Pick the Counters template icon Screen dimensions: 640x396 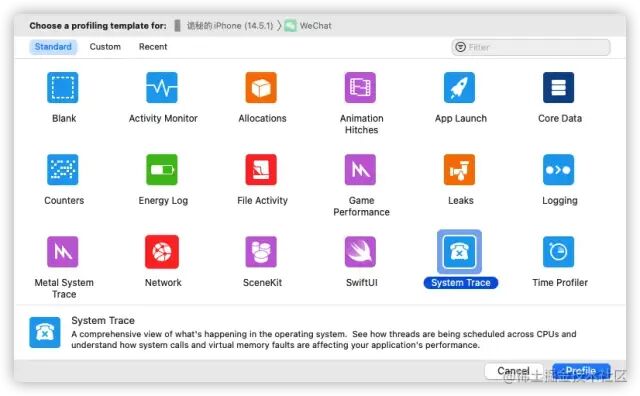click(62, 169)
